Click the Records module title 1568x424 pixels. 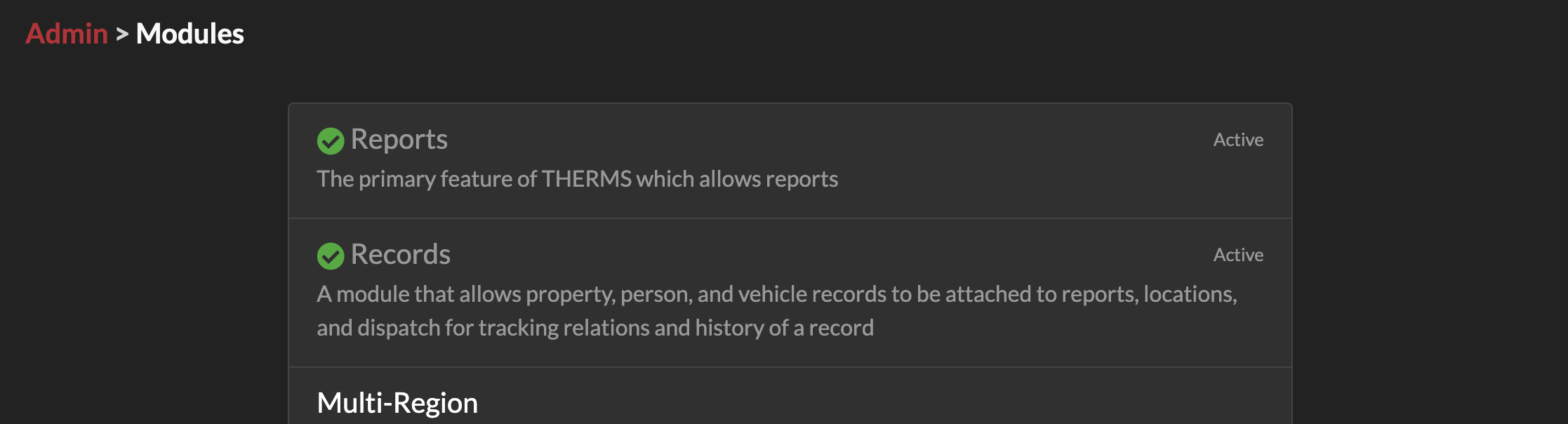coord(401,255)
